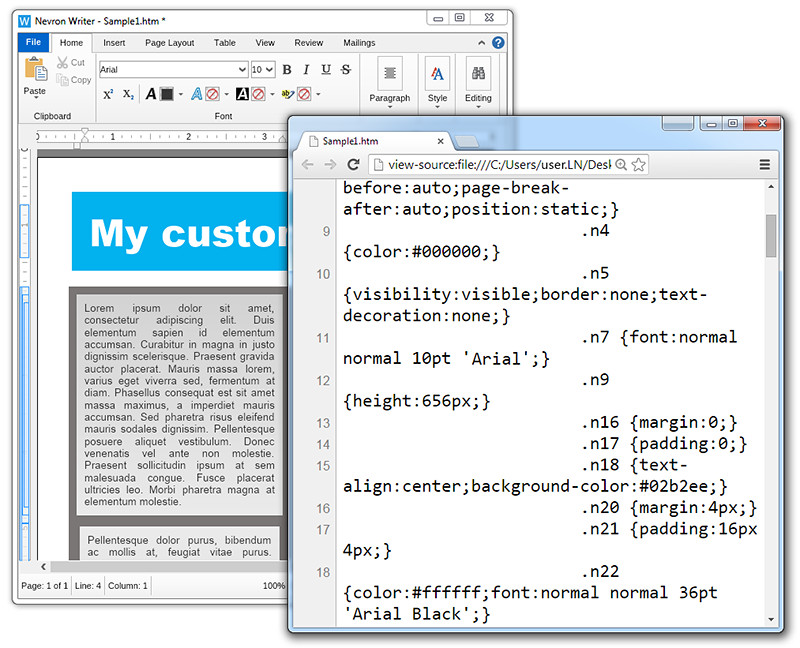Apply superscript formatting
Screen dimensions: 800x648
point(108,94)
